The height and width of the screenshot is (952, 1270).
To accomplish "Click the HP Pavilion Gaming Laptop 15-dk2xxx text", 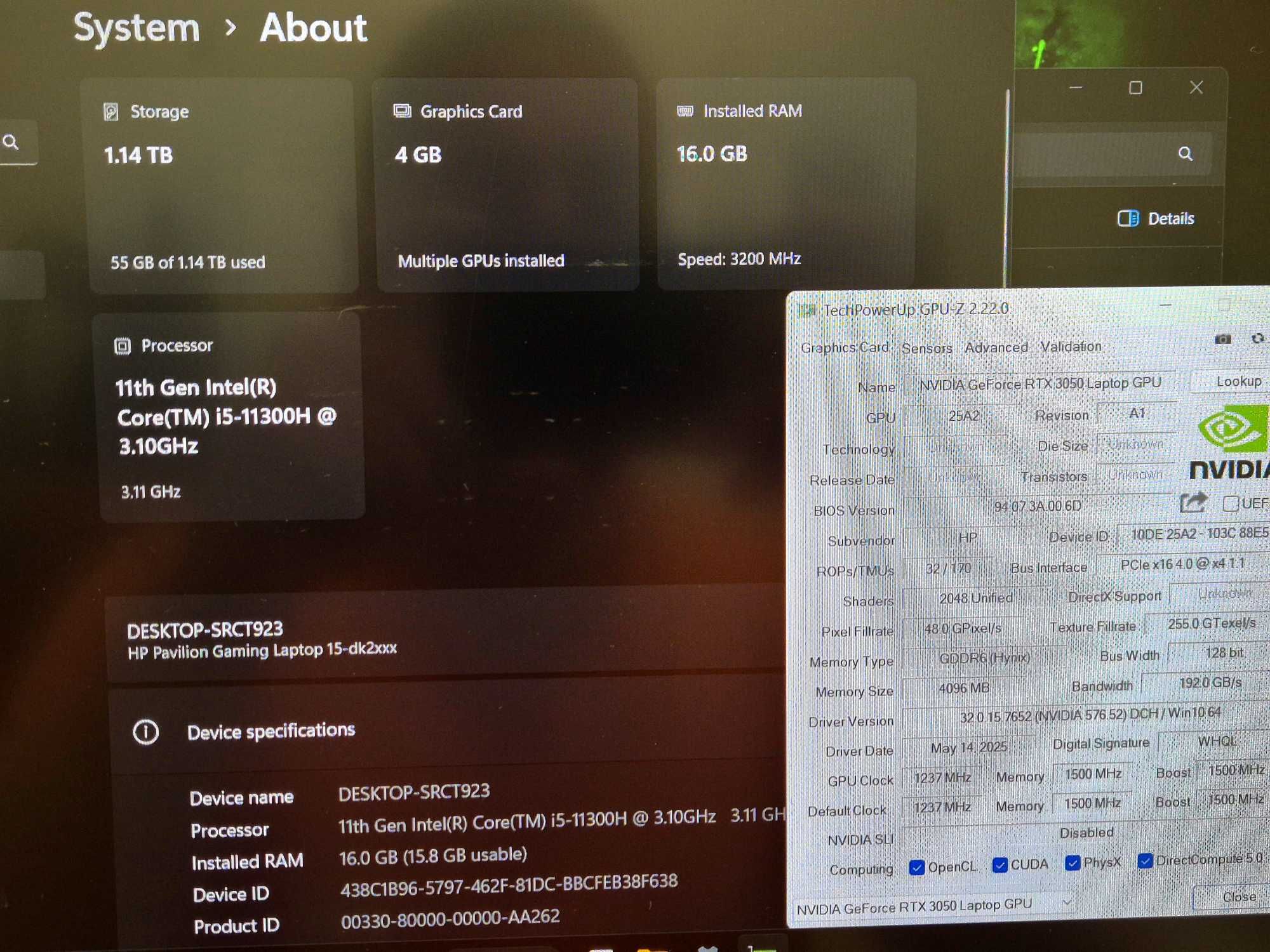I will tap(262, 651).
